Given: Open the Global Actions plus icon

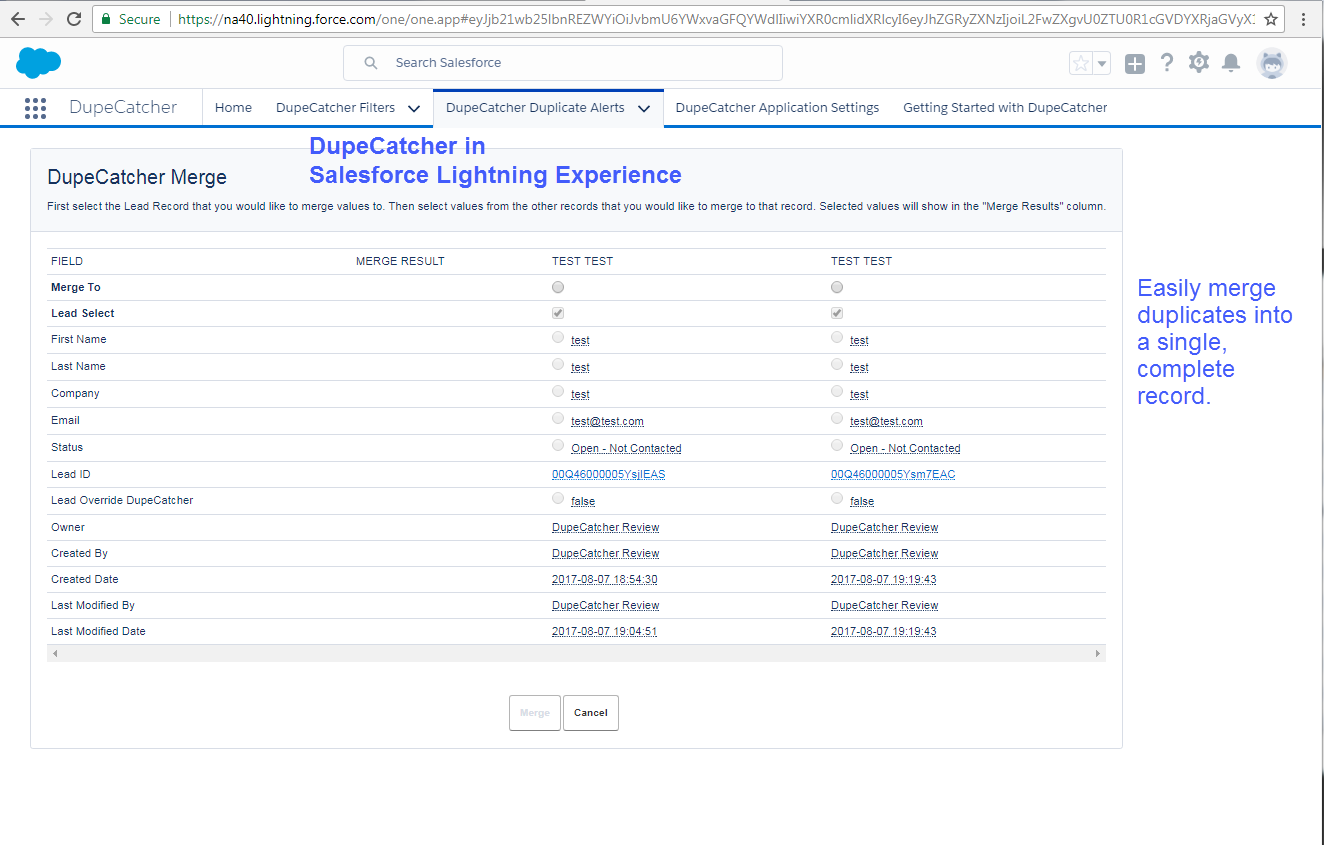Looking at the screenshot, I should (x=1135, y=64).
